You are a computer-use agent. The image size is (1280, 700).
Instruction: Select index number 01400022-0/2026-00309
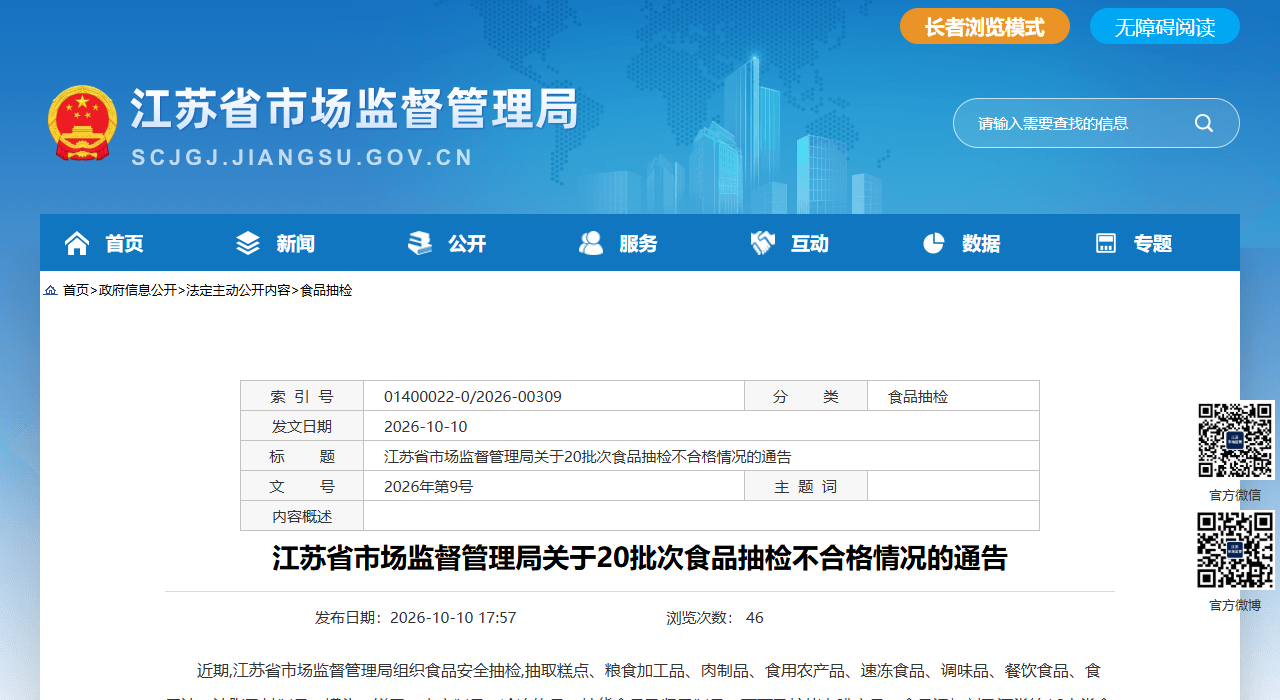[x=473, y=396]
